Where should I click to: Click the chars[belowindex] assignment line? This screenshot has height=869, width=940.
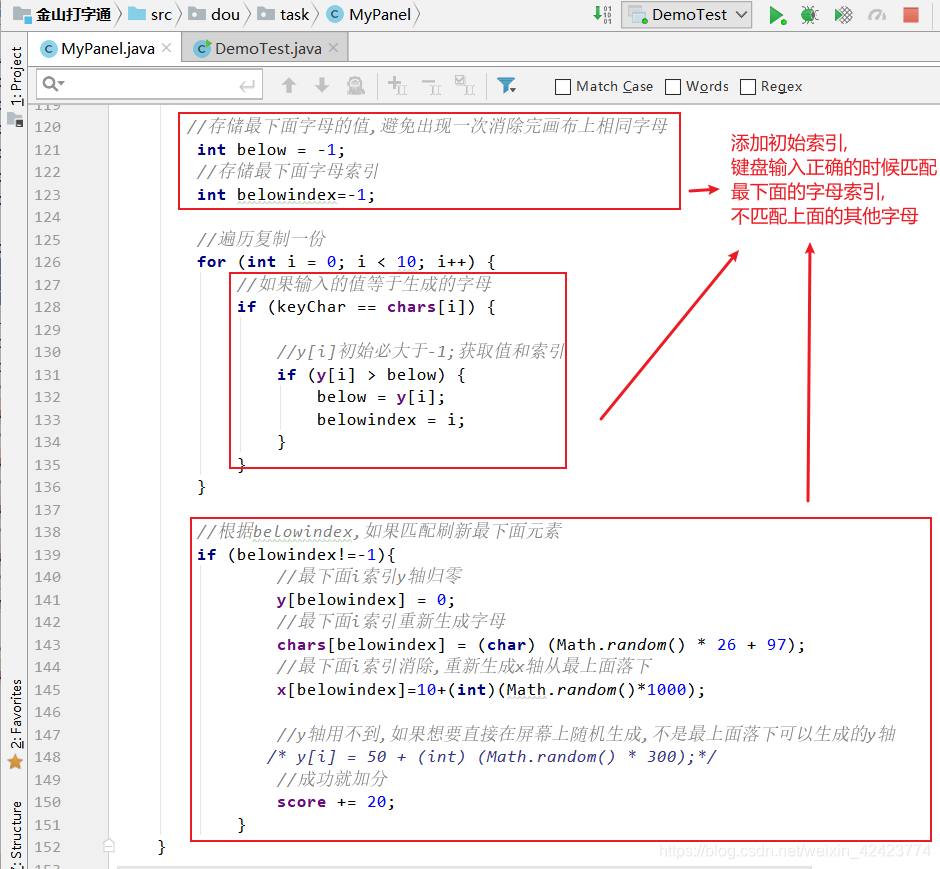[541, 645]
